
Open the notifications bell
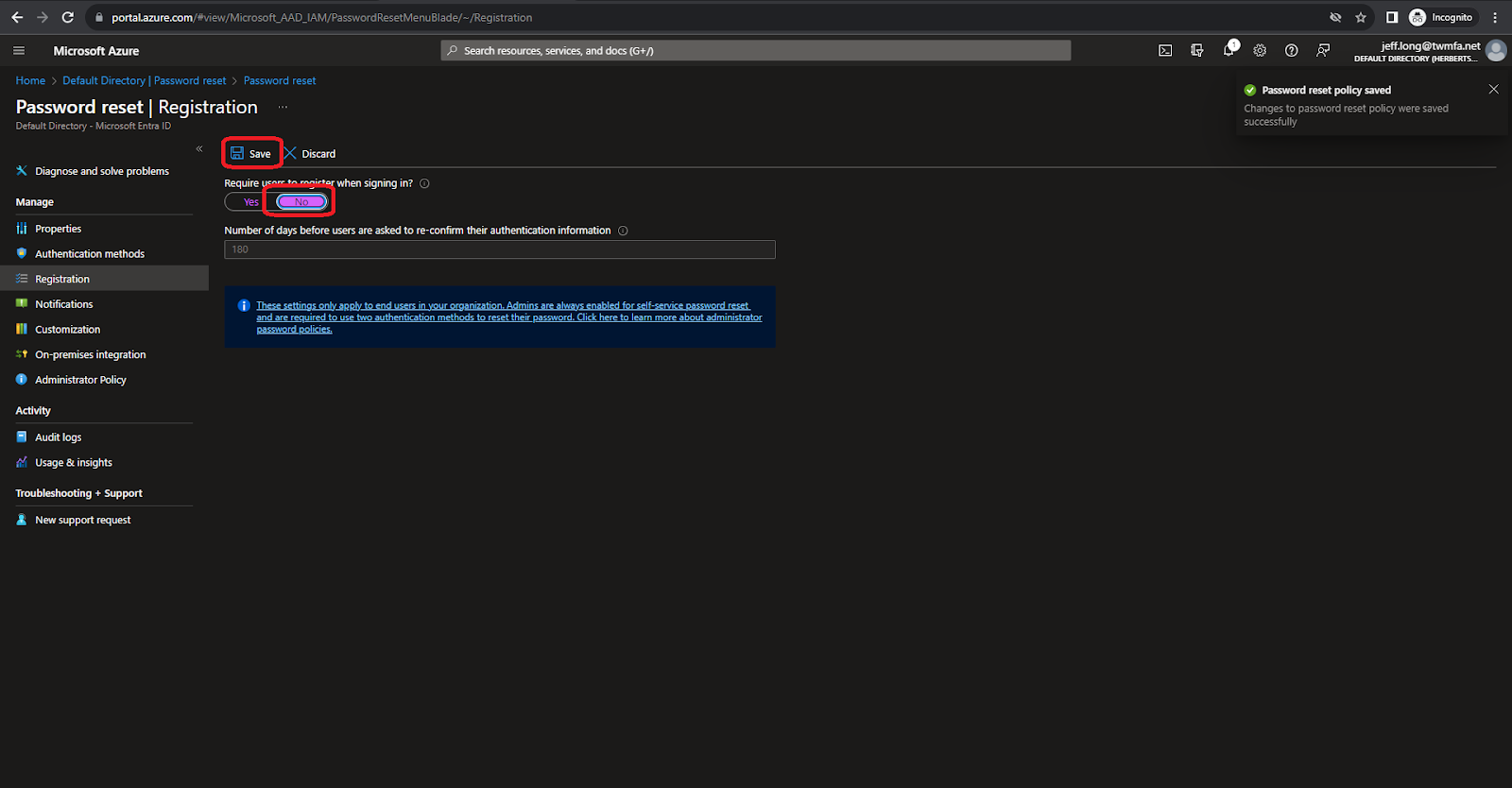coord(1228,50)
